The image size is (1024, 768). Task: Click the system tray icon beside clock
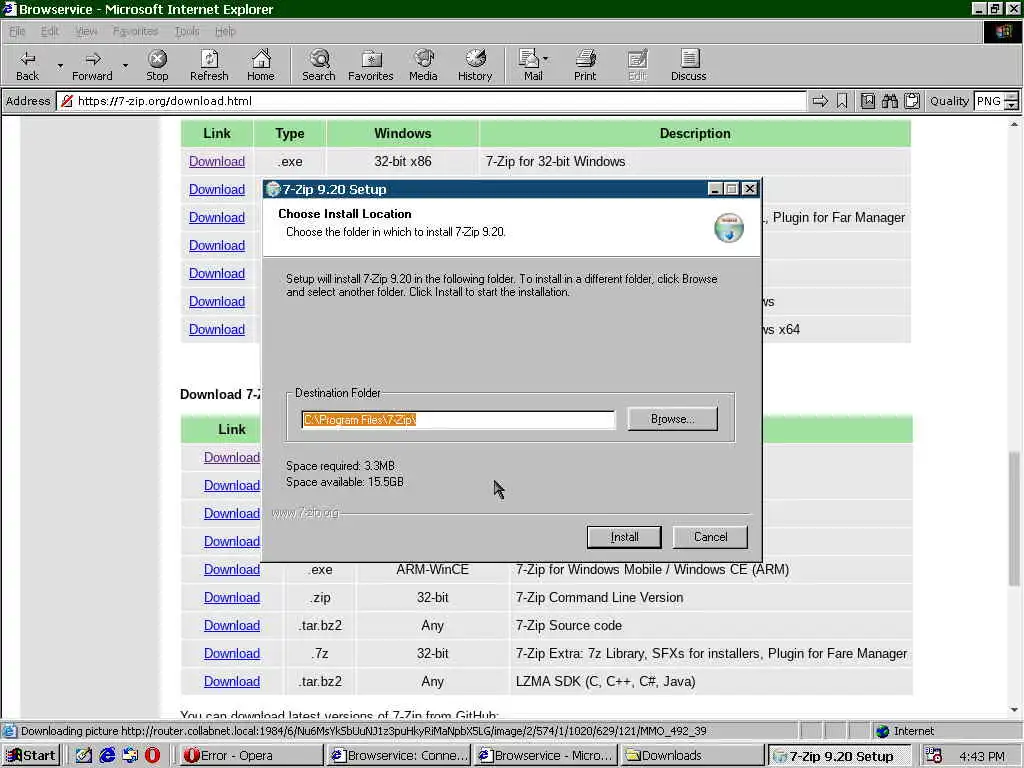coord(934,756)
